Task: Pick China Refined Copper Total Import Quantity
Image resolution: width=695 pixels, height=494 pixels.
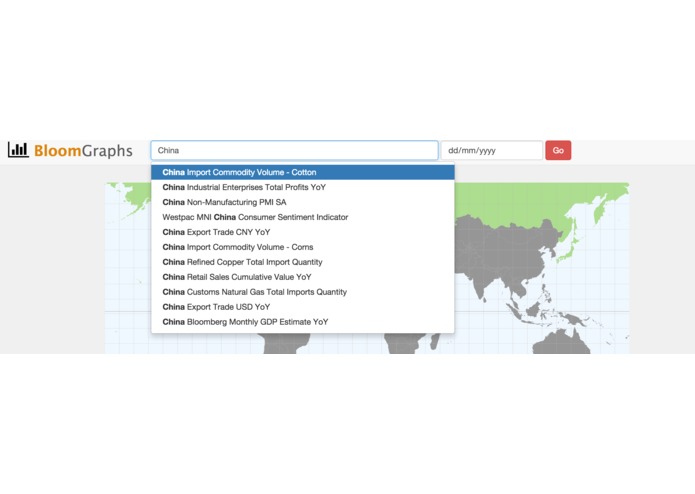Action: (x=303, y=262)
